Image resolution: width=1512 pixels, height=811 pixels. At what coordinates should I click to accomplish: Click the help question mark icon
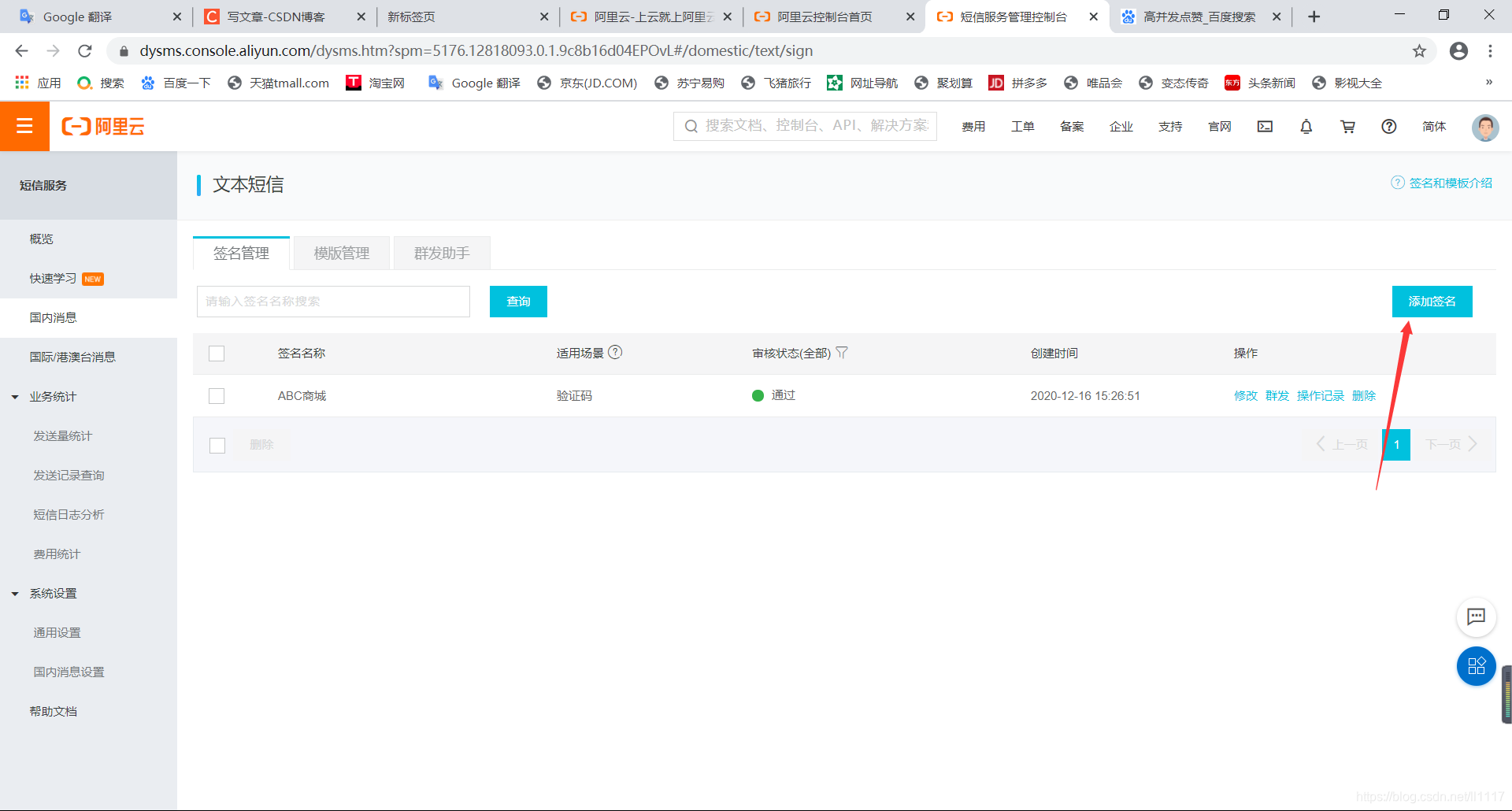point(1388,126)
